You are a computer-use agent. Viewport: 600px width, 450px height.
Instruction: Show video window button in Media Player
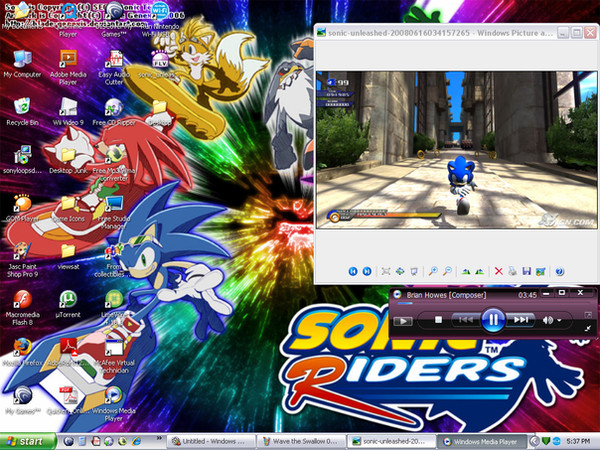403,321
